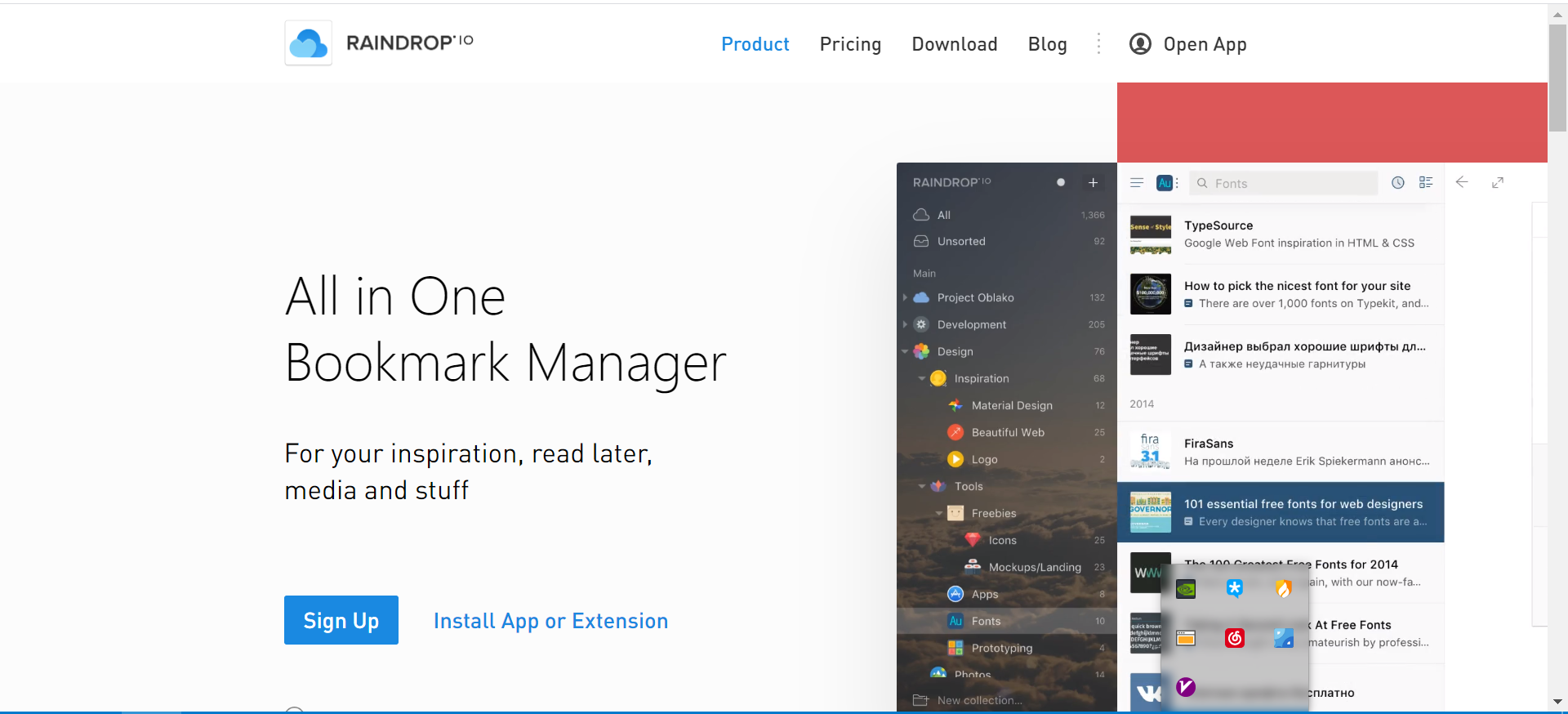Open the Pricing nav item
The height and width of the screenshot is (714, 1568).
point(850,44)
